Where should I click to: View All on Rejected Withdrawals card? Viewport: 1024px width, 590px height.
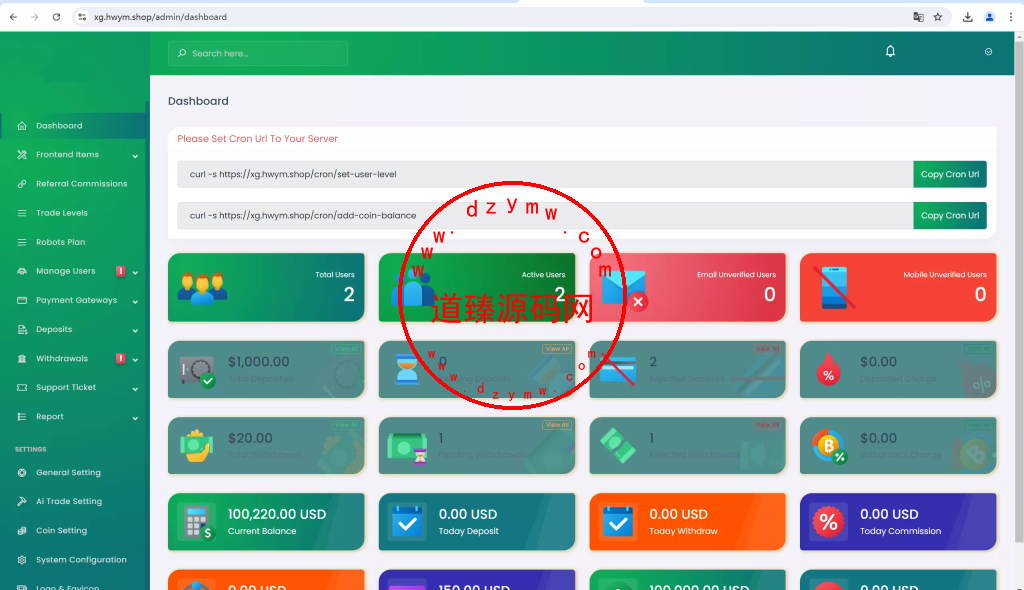pos(767,425)
